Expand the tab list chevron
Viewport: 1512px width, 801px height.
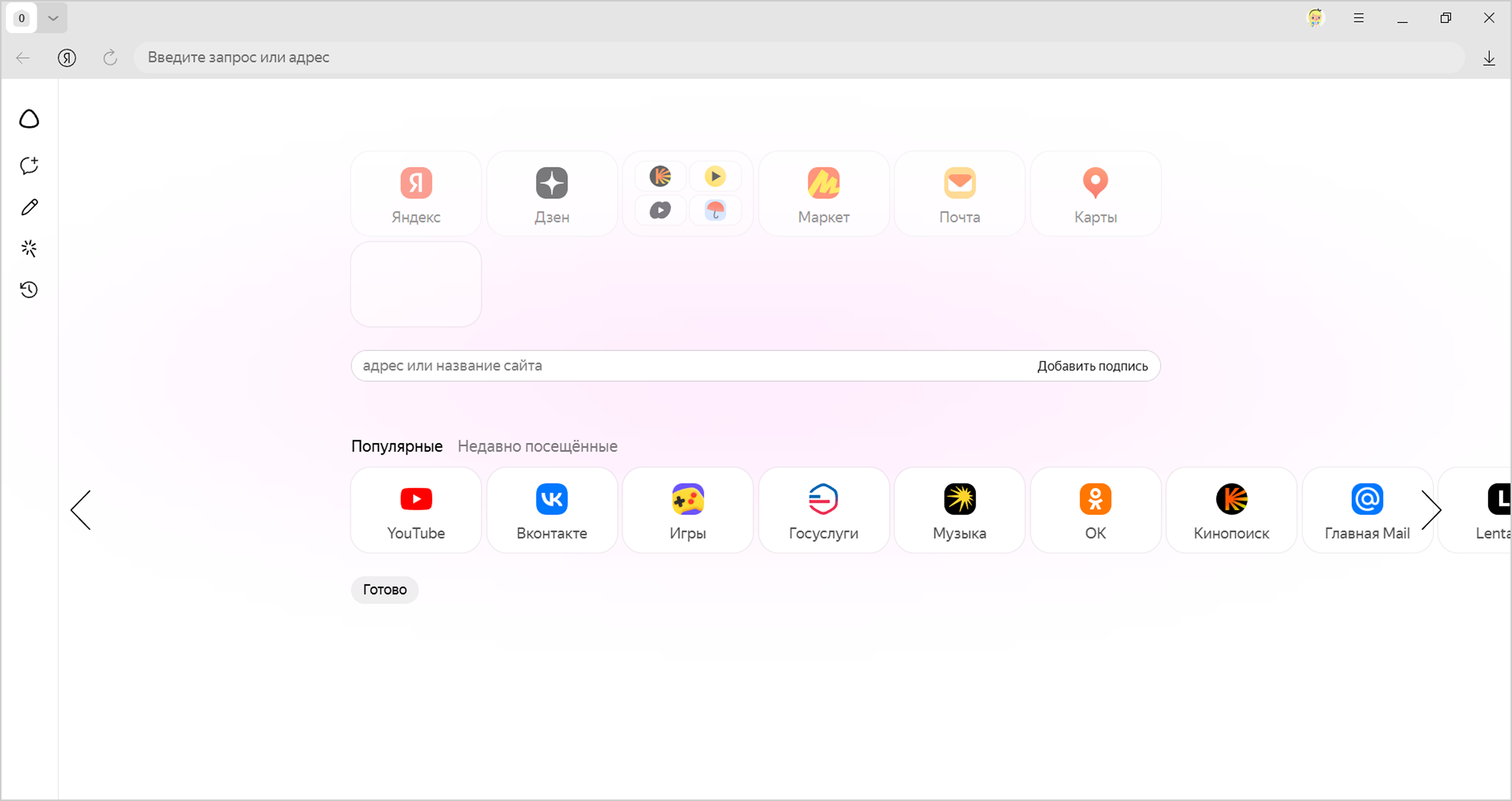pyautogui.click(x=53, y=18)
